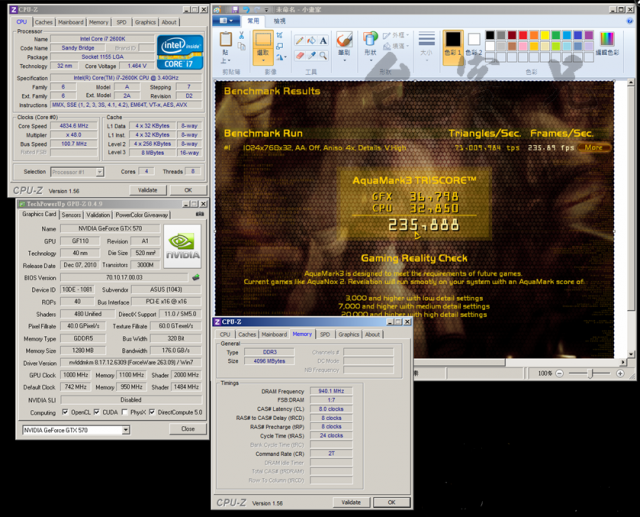Click the zoom out minus icon in Paint
The width and height of the screenshot is (640, 517).
coord(560,373)
